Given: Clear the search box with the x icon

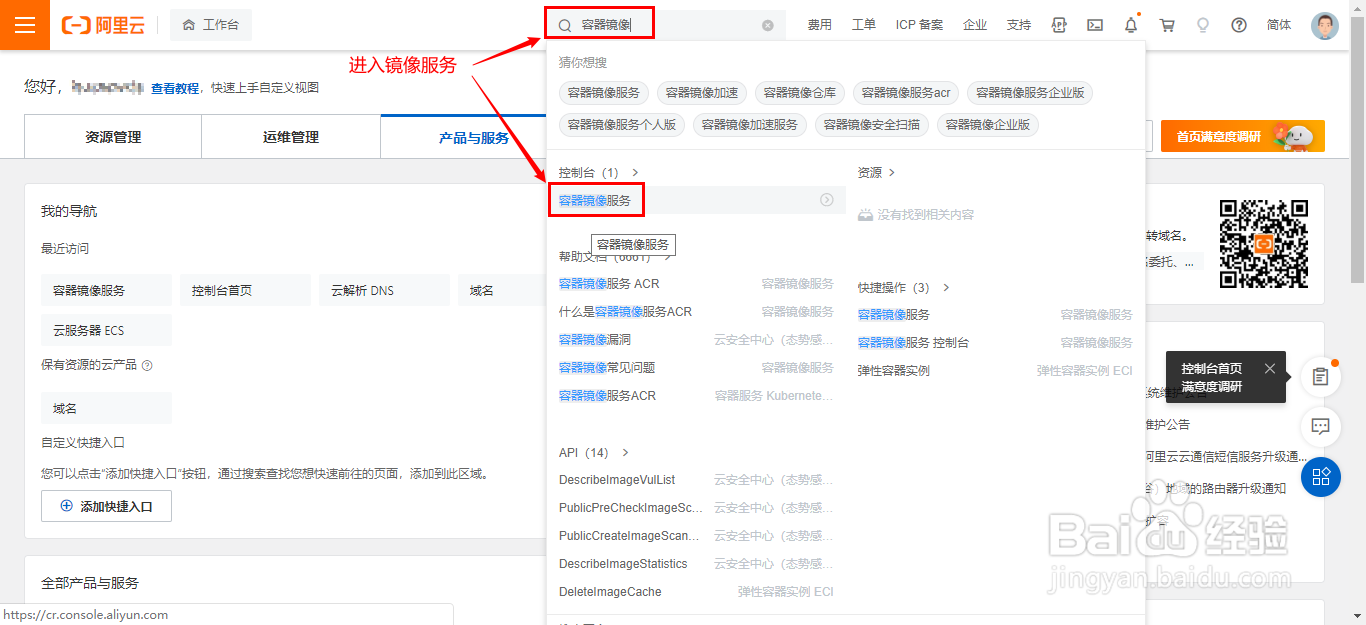Looking at the screenshot, I should [x=768, y=25].
